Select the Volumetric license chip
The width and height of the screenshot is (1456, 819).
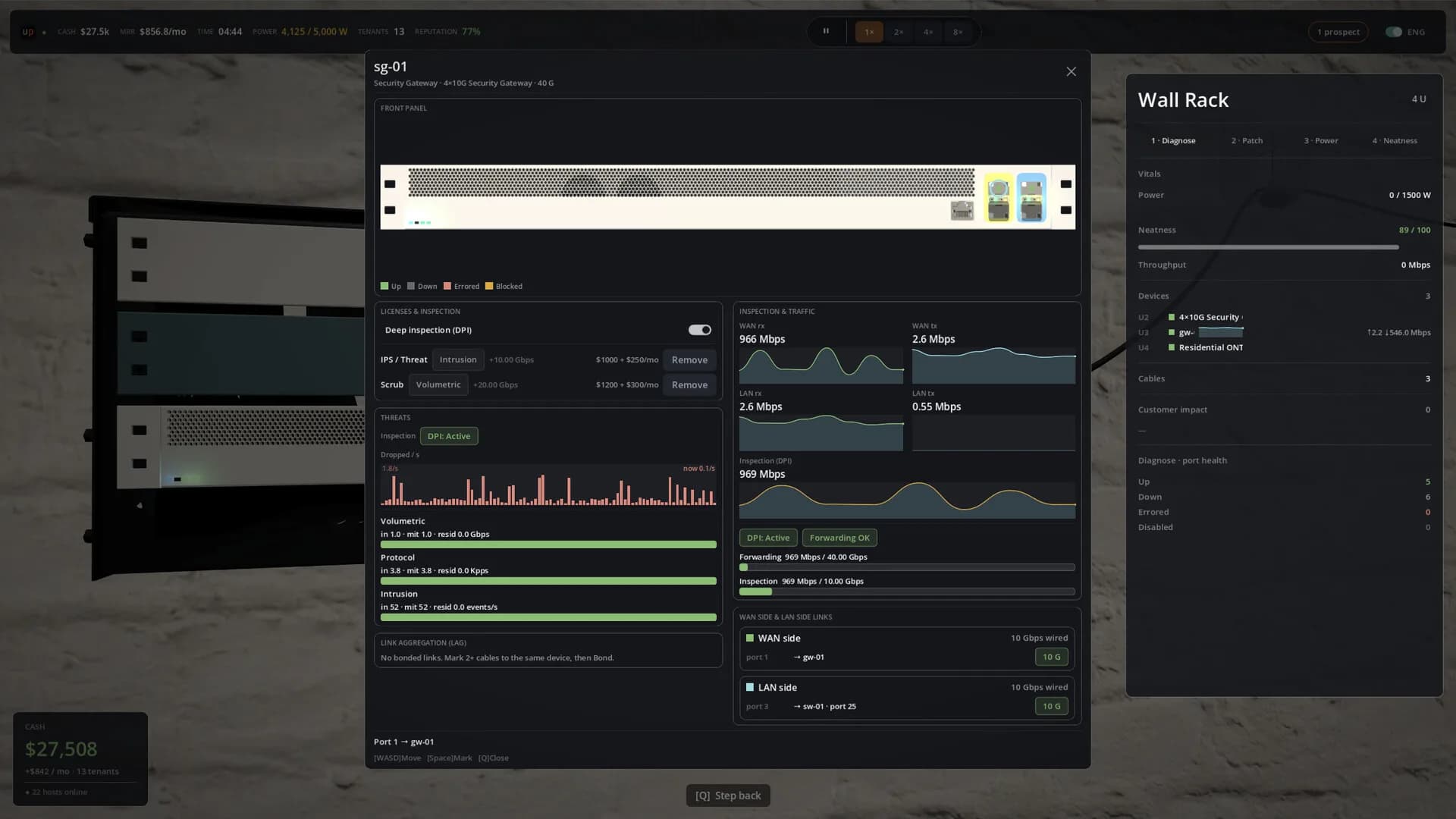(438, 385)
